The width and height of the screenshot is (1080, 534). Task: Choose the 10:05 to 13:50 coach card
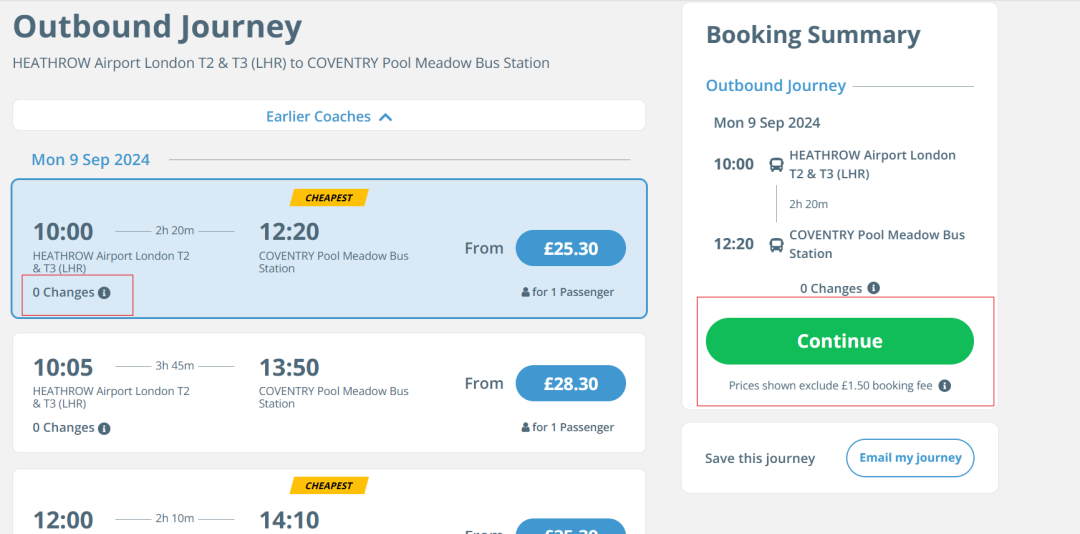click(x=328, y=392)
